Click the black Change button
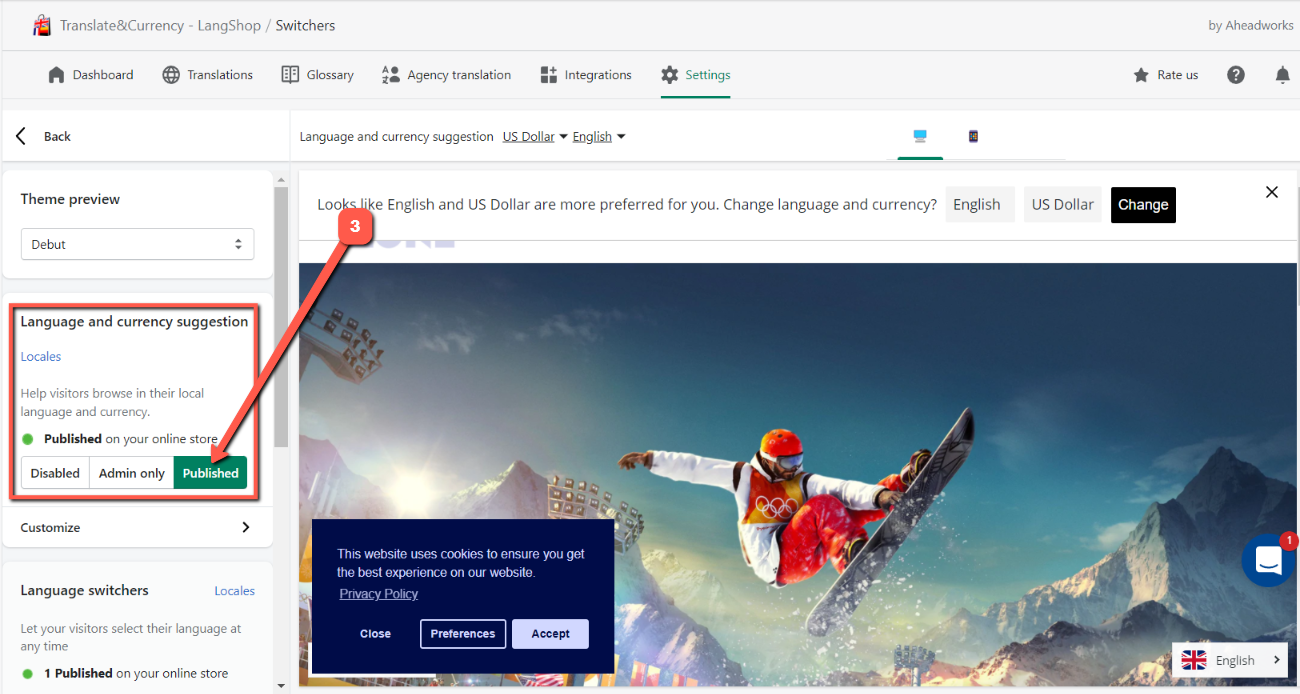The height and width of the screenshot is (694, 1300). [1143, 204]
